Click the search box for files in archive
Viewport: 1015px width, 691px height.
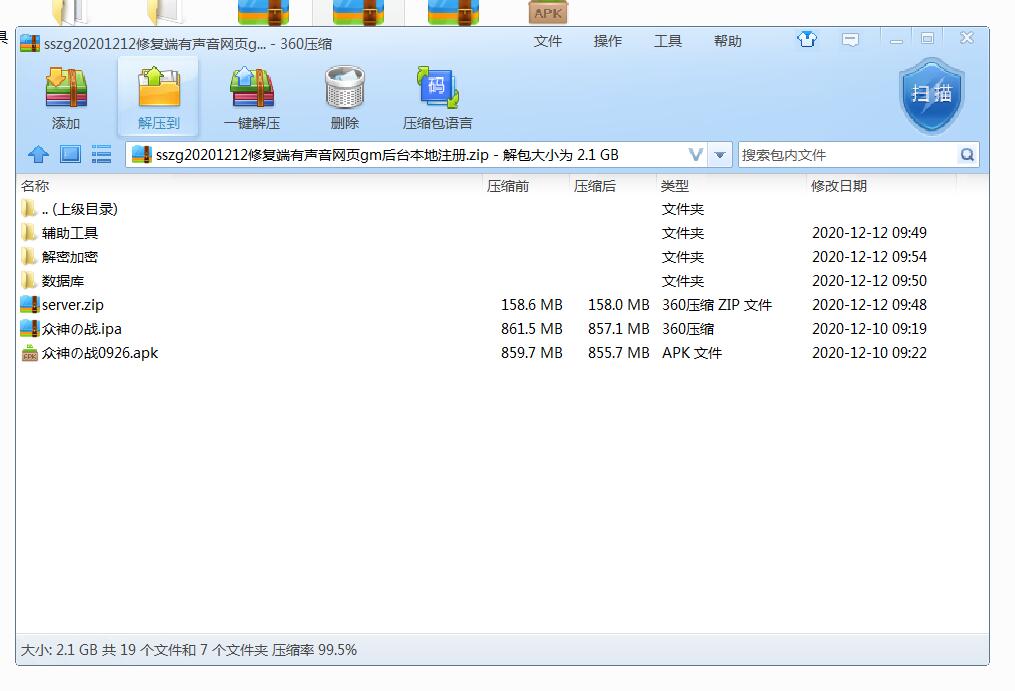pyautogui.click(x=846, y=155)
